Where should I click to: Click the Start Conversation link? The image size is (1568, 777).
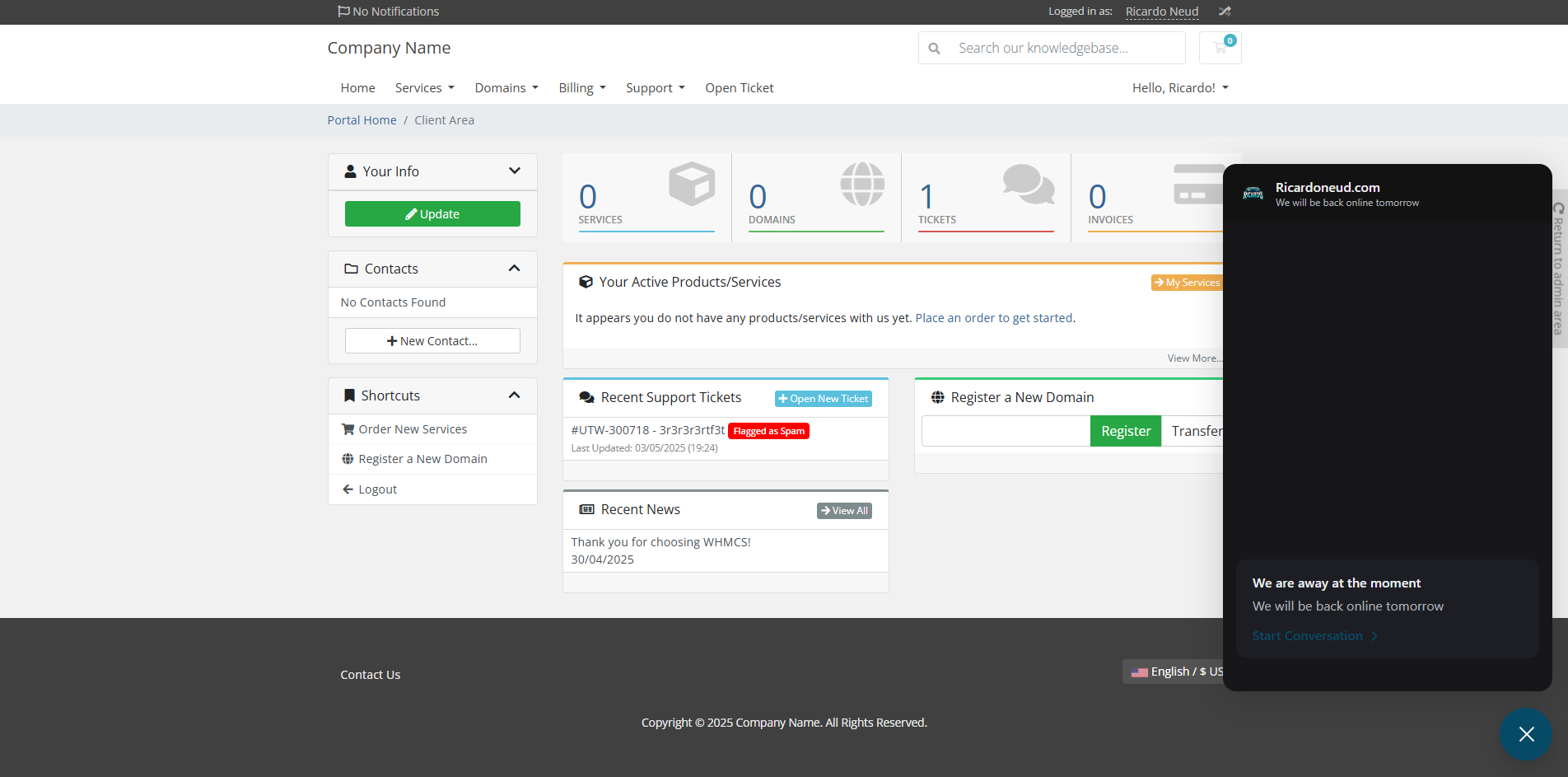(1315, 636)
